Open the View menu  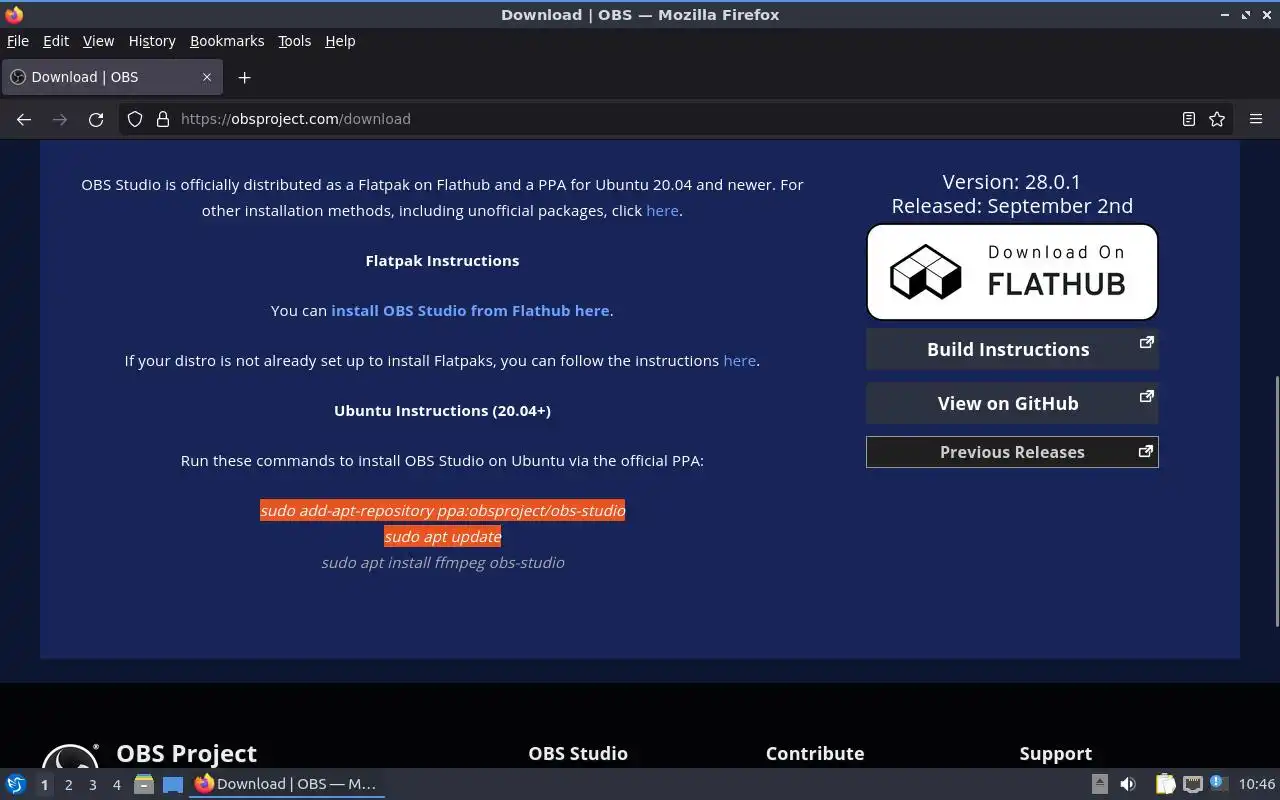pos(98,41)
